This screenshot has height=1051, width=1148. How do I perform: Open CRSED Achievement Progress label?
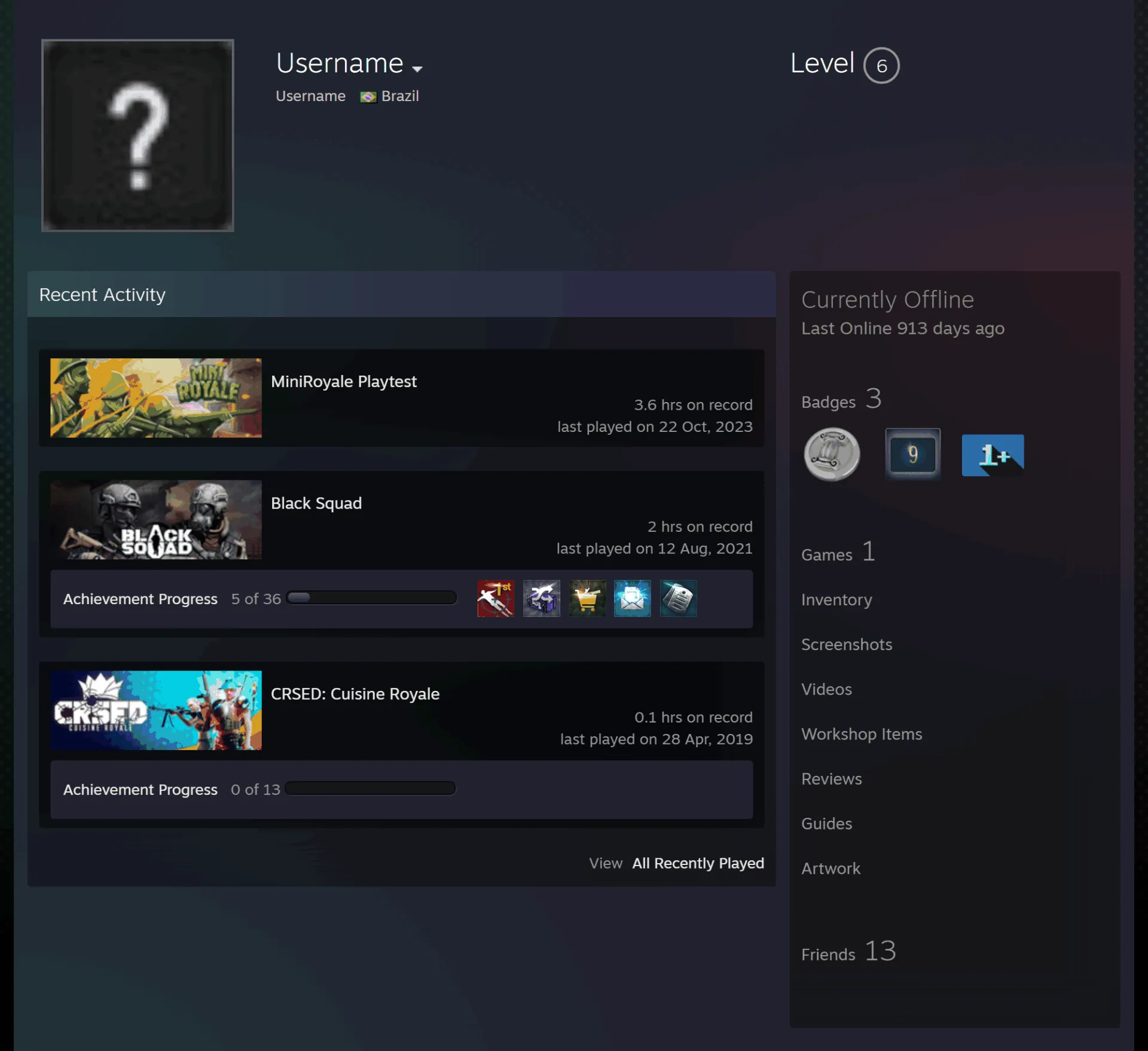click(141, 790)
